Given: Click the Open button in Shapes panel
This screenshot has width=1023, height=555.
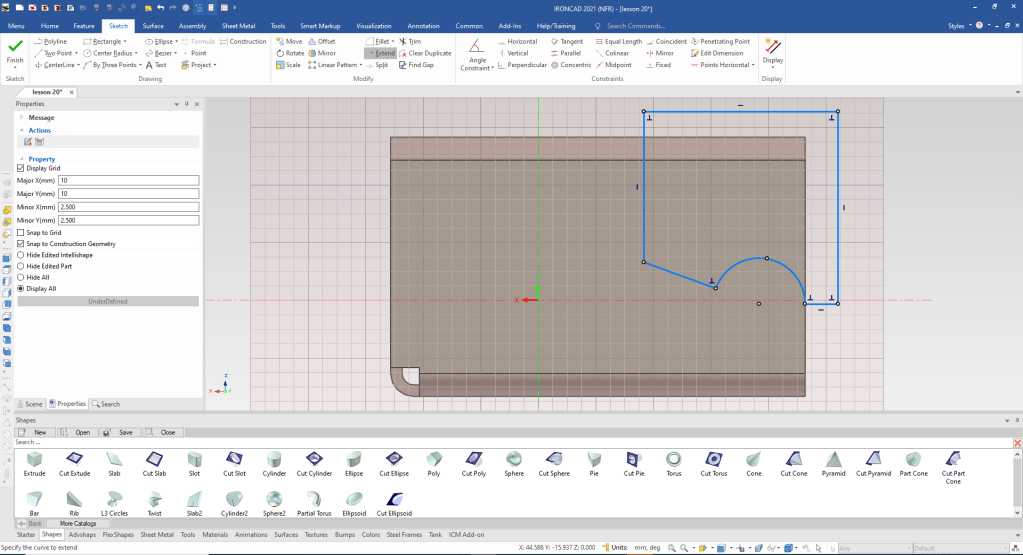Looking at the screenshot, I should 77,432.
